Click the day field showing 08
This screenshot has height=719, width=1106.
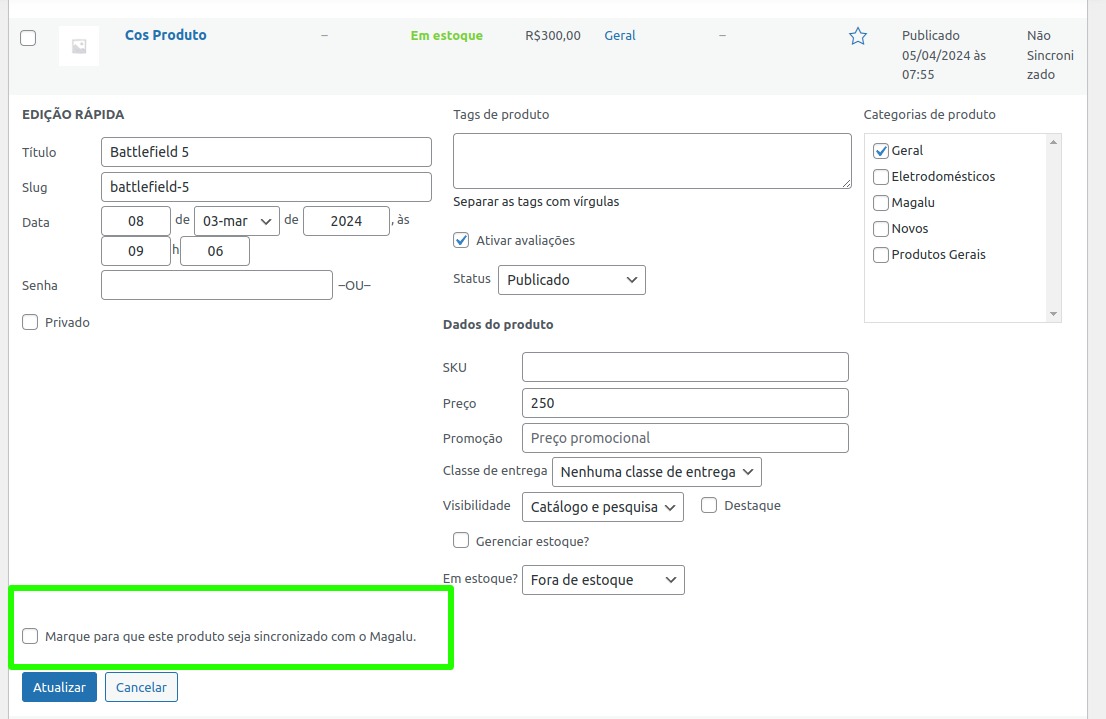point(136,221)
